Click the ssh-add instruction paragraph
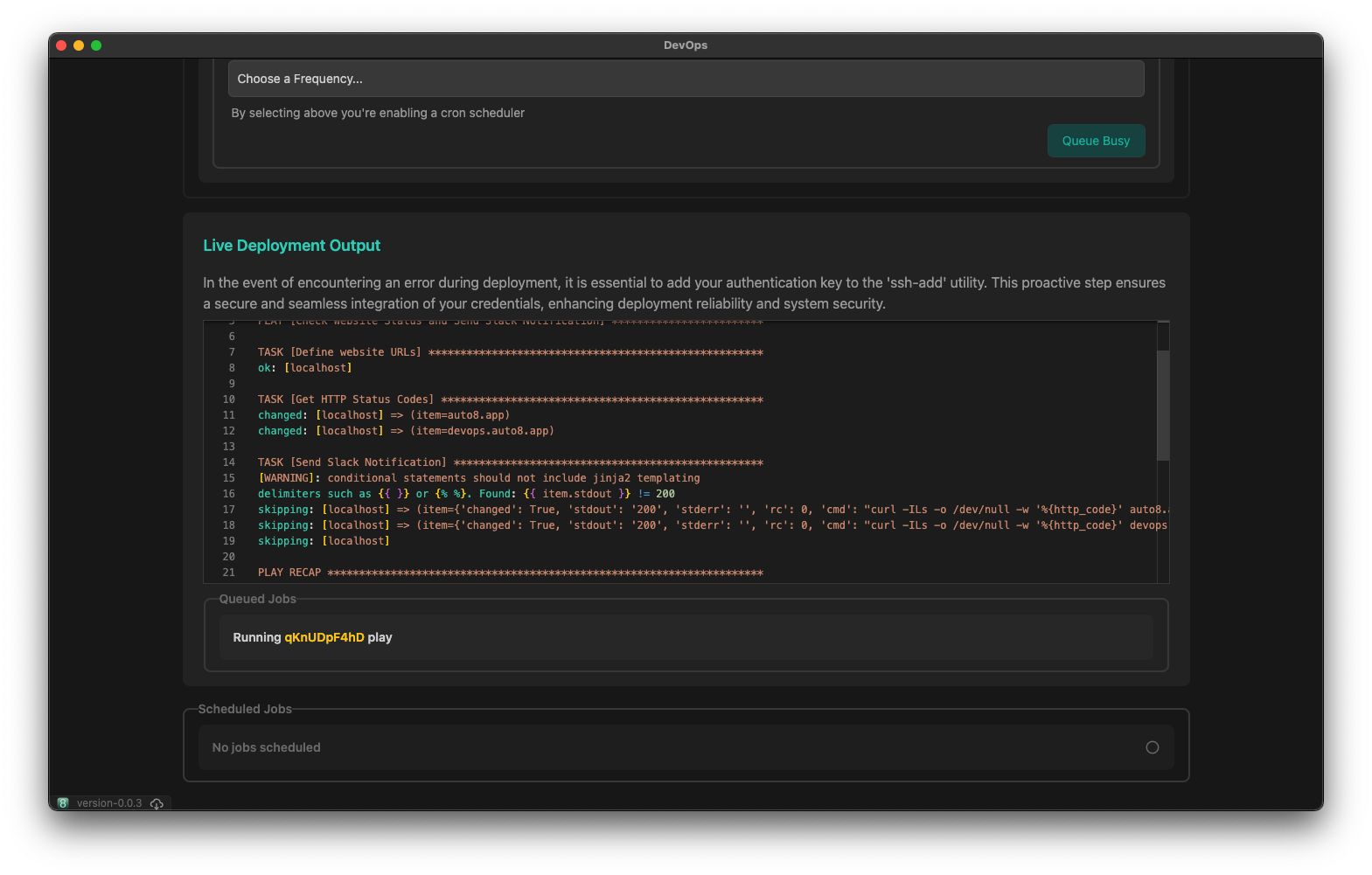The height and width of the screenshot is (875, 1372). point(685,293)
